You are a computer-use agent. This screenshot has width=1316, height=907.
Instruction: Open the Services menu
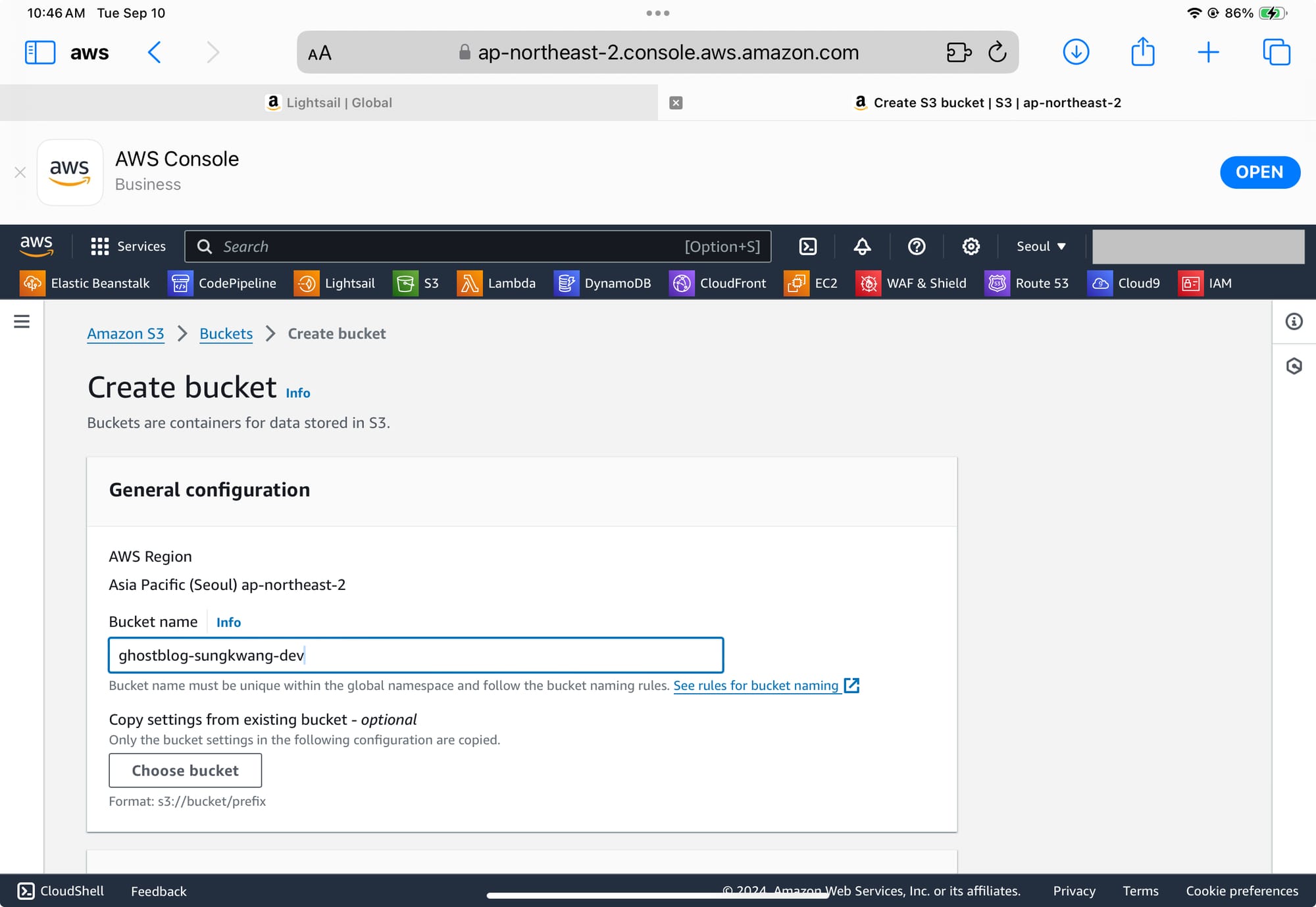point(128,247)
